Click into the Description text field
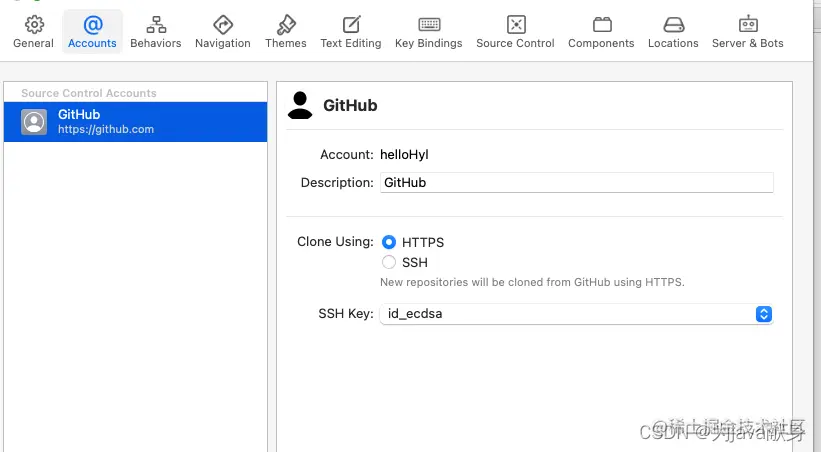Viewport: 821px width, 452px height. click(576, 182)
